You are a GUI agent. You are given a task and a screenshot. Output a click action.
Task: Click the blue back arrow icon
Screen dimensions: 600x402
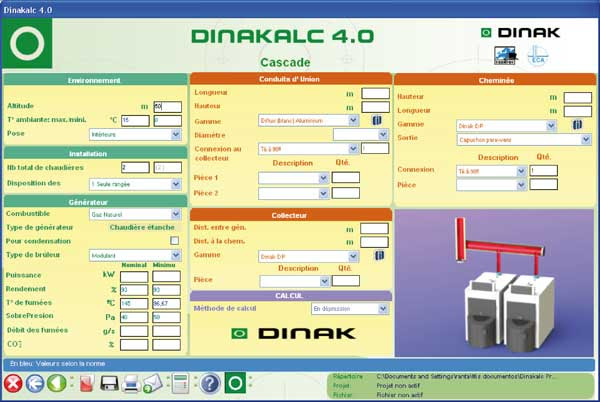click(x=35, y=383)
